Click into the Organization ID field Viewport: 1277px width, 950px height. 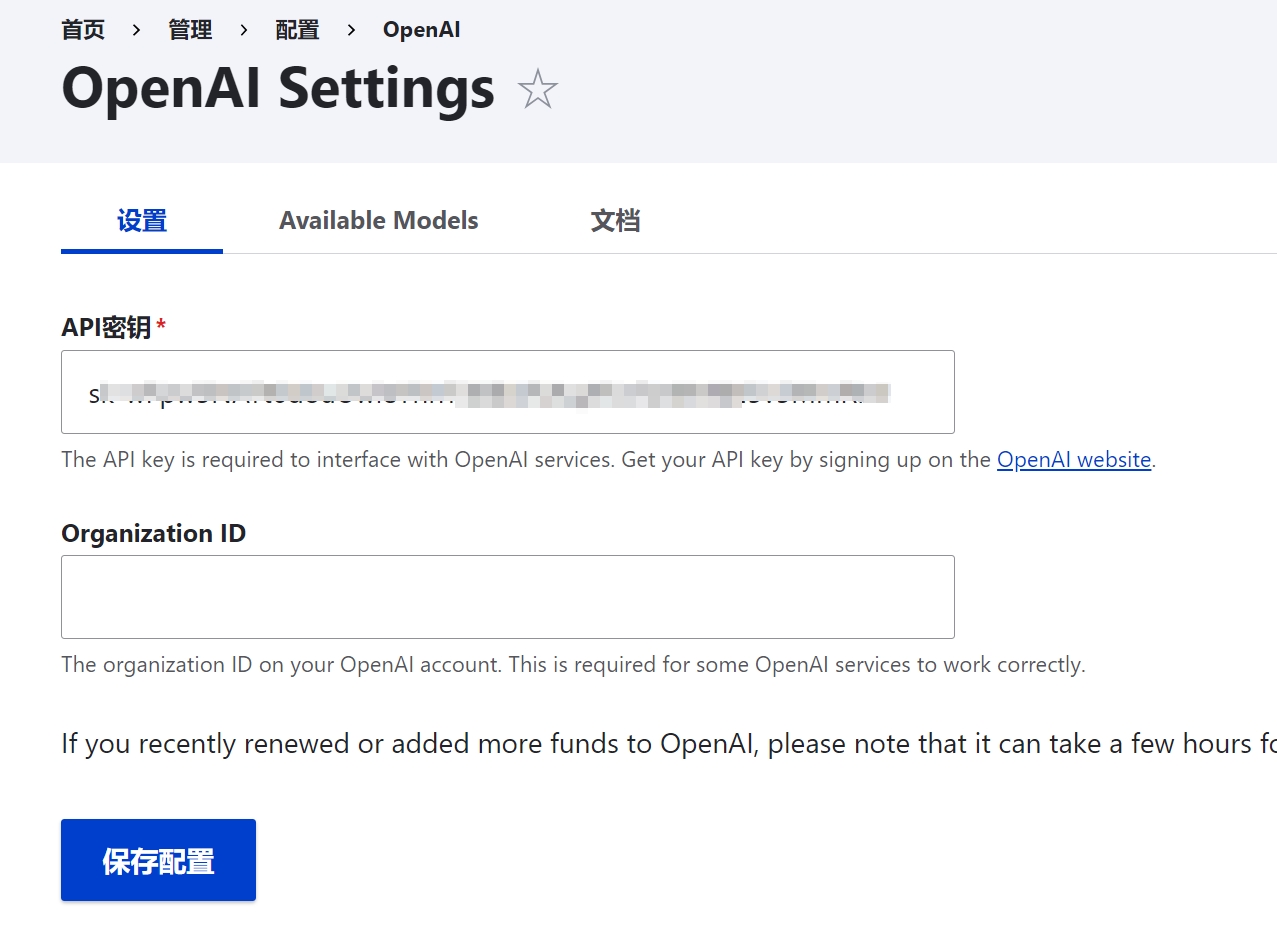click(x=508, y=597)
